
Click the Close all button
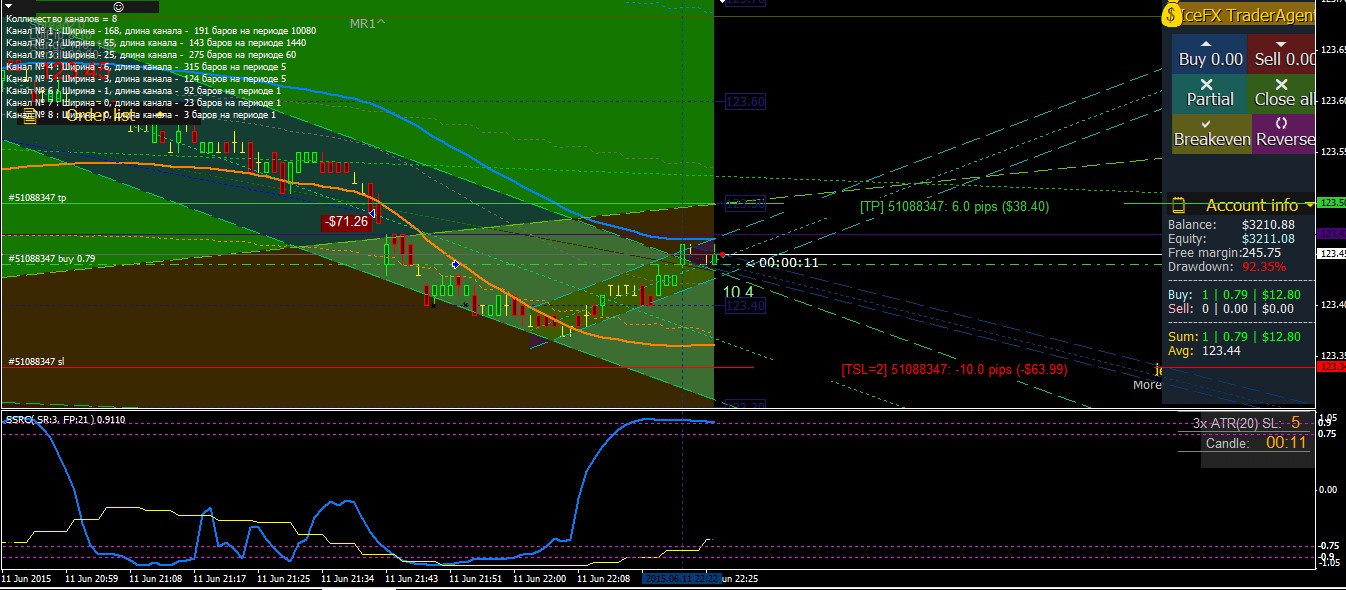(1282, 94)
